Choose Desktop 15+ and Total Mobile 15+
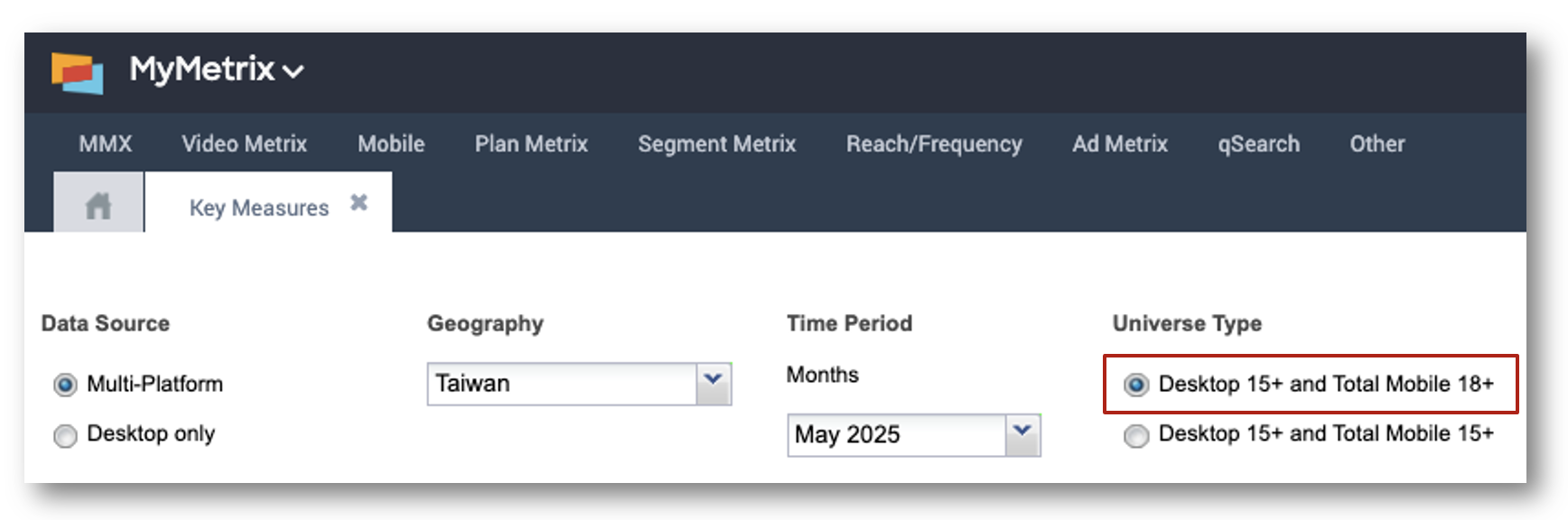The width and height of the screenshot is (1568, 520). (x=1136, y=436)
